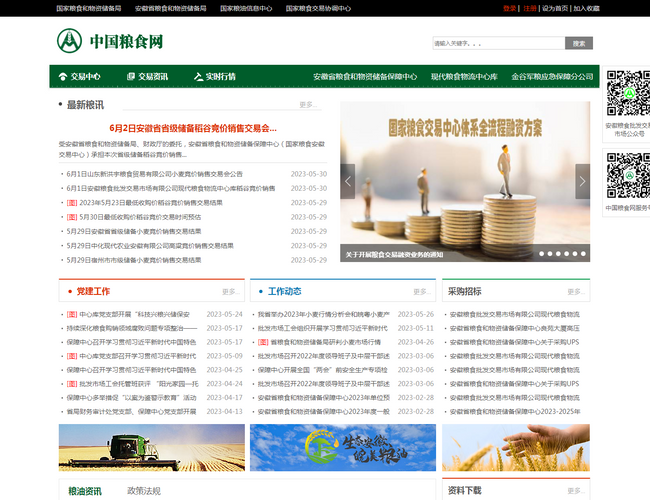Click 更多 next to 最新粮讯 heading
The height and width of the screenshot is (500, 650).
coord(308,105)
